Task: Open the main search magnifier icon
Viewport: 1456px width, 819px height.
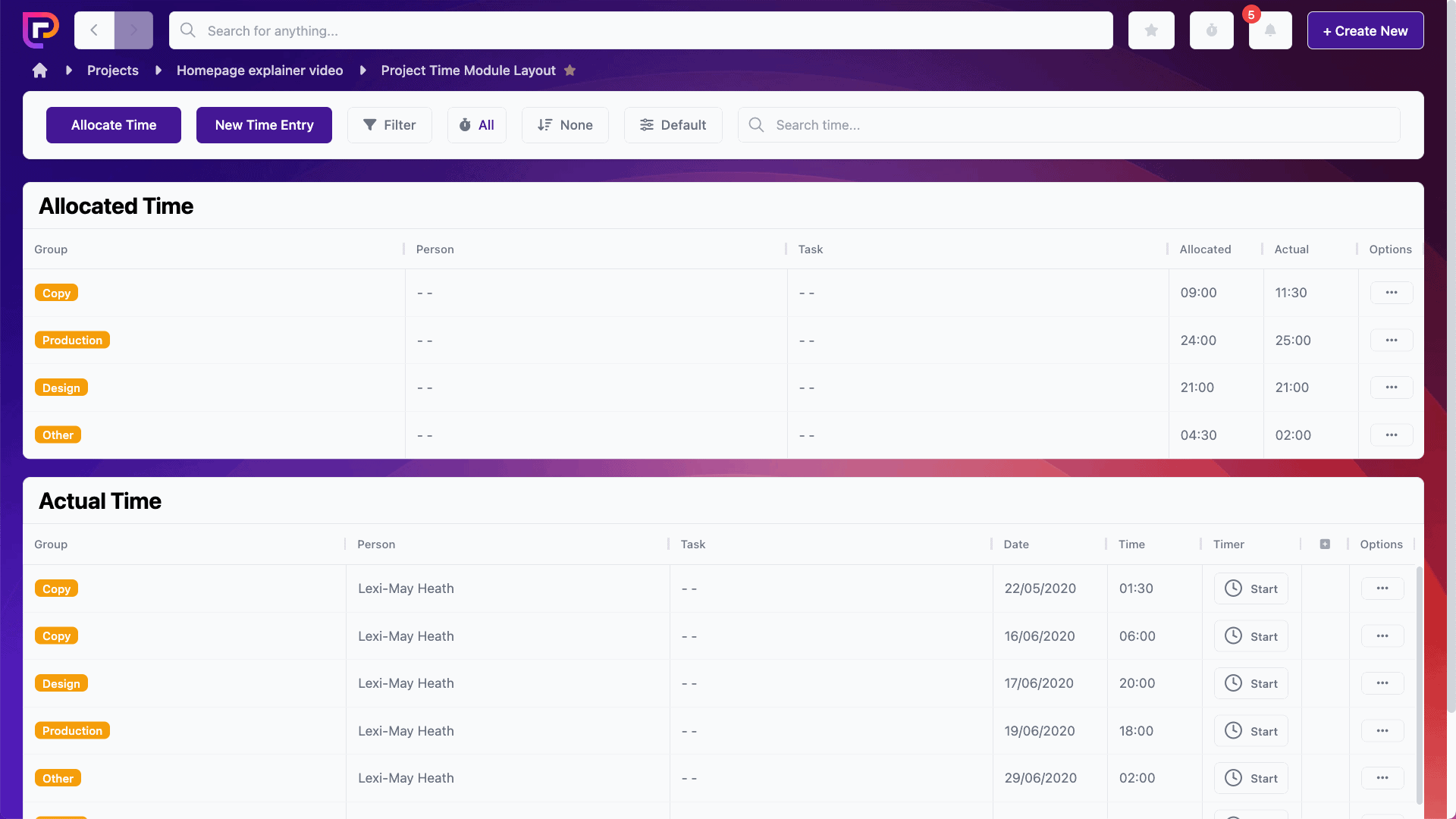Action: coord(187,30)
